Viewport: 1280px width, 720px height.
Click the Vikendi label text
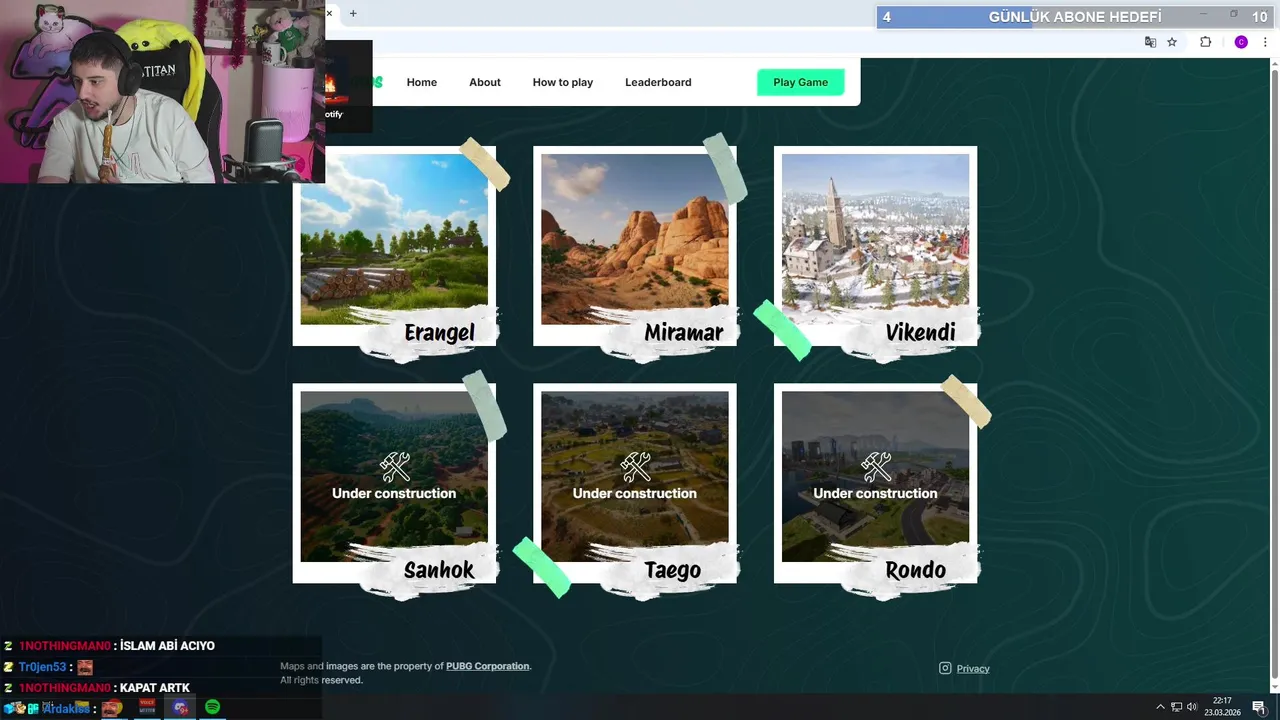click(920, 333)
